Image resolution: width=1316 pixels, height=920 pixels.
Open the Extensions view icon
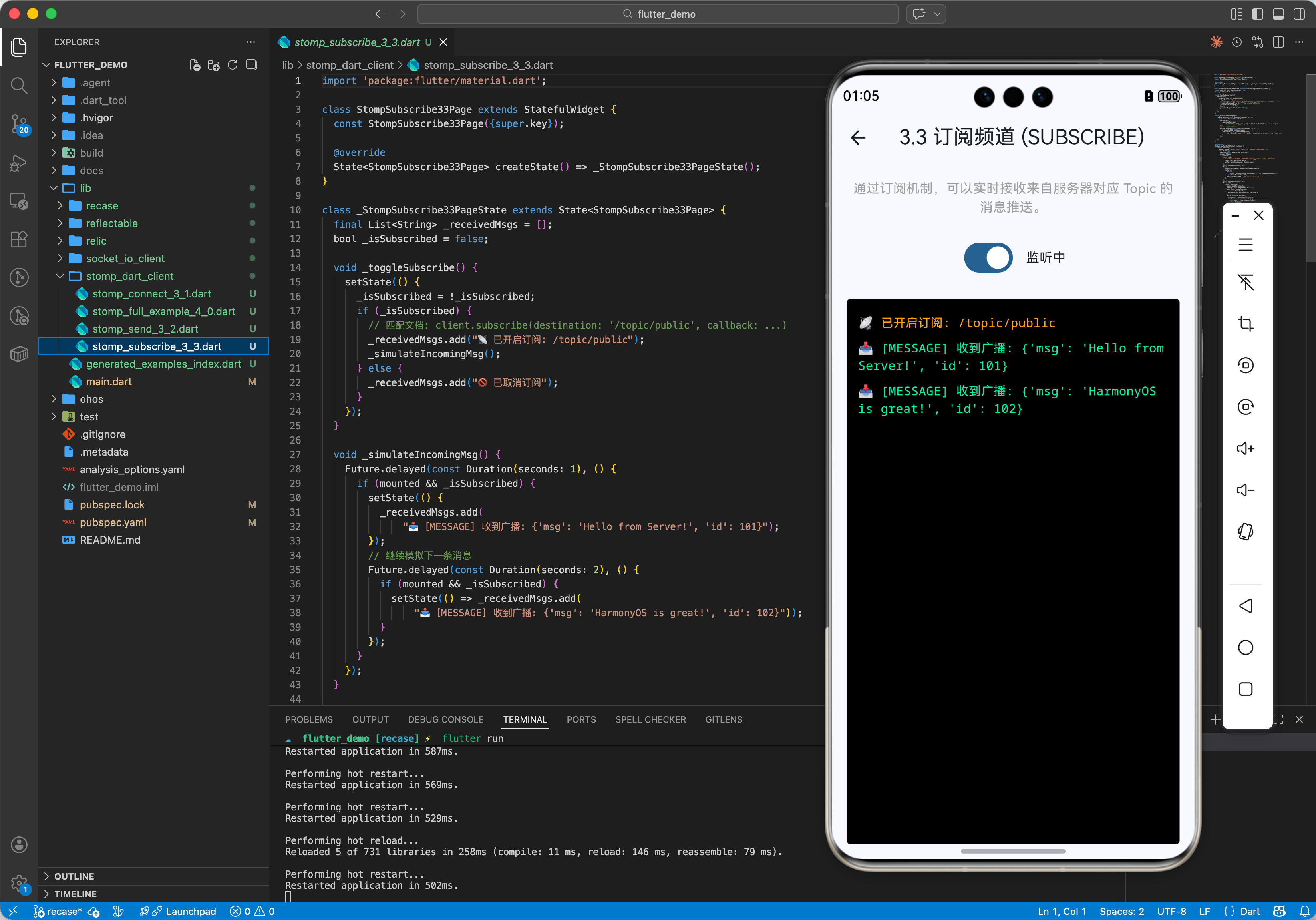[19, 239]
